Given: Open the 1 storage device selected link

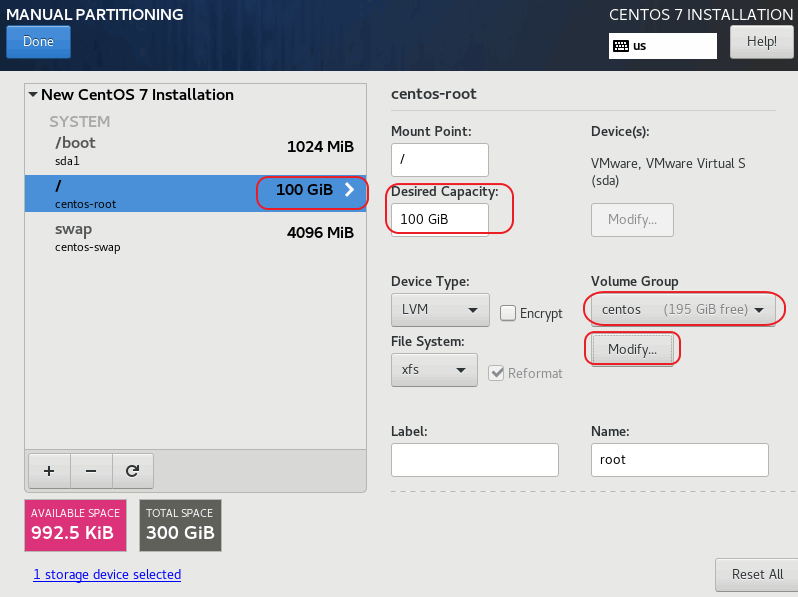Looking at the screenshot, I should (x=107, y=575).
